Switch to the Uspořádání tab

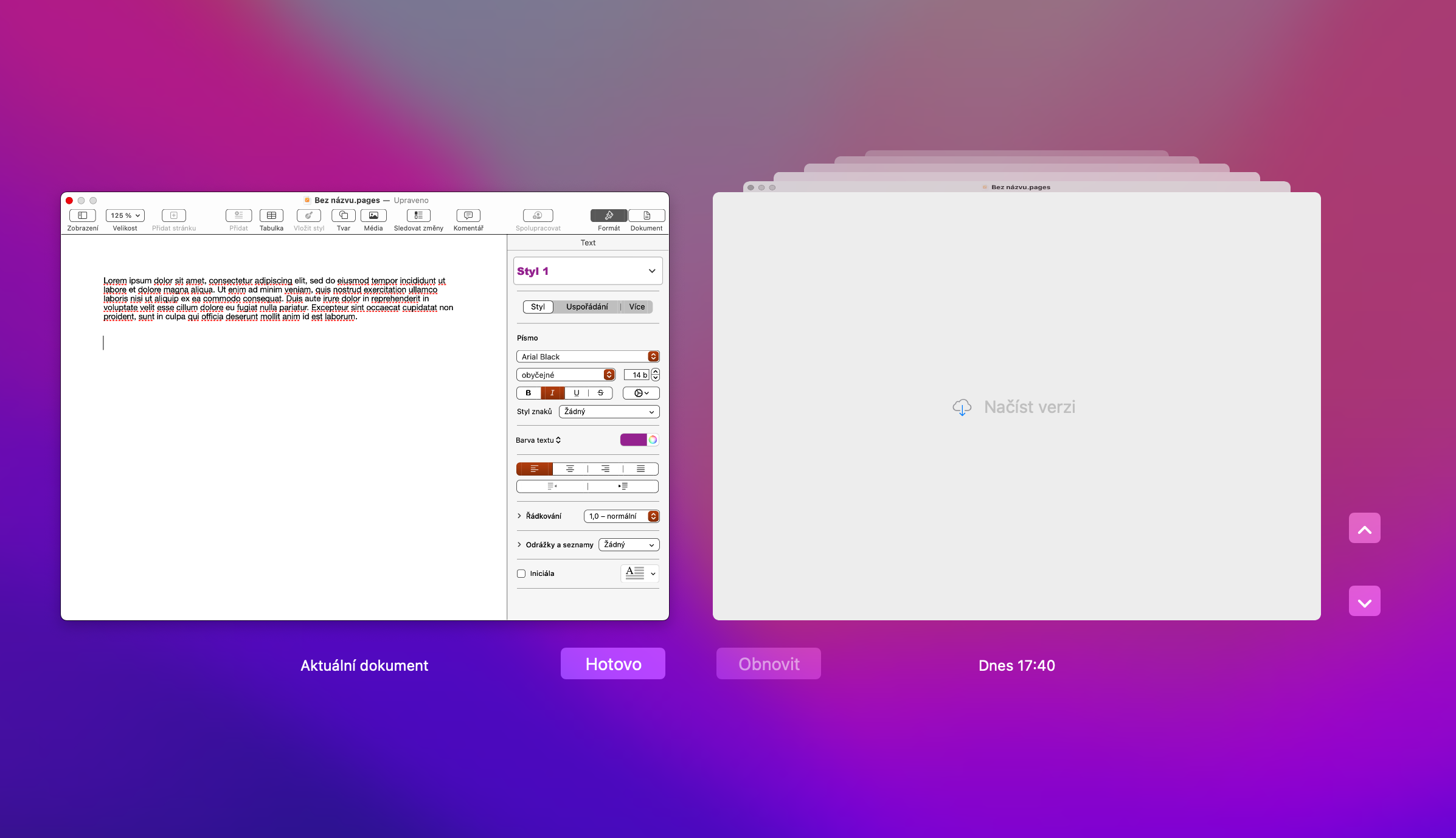(x=586, y=306)
